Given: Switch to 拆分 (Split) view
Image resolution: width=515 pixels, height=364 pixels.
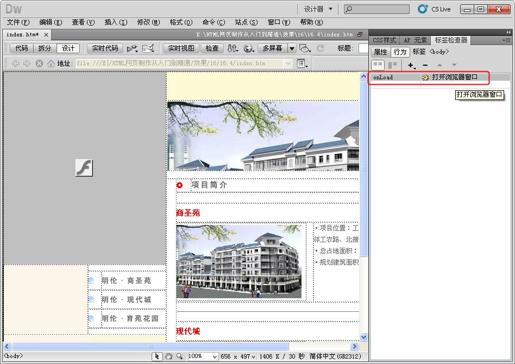Looking at the screenshot, I should pos(45,48).
